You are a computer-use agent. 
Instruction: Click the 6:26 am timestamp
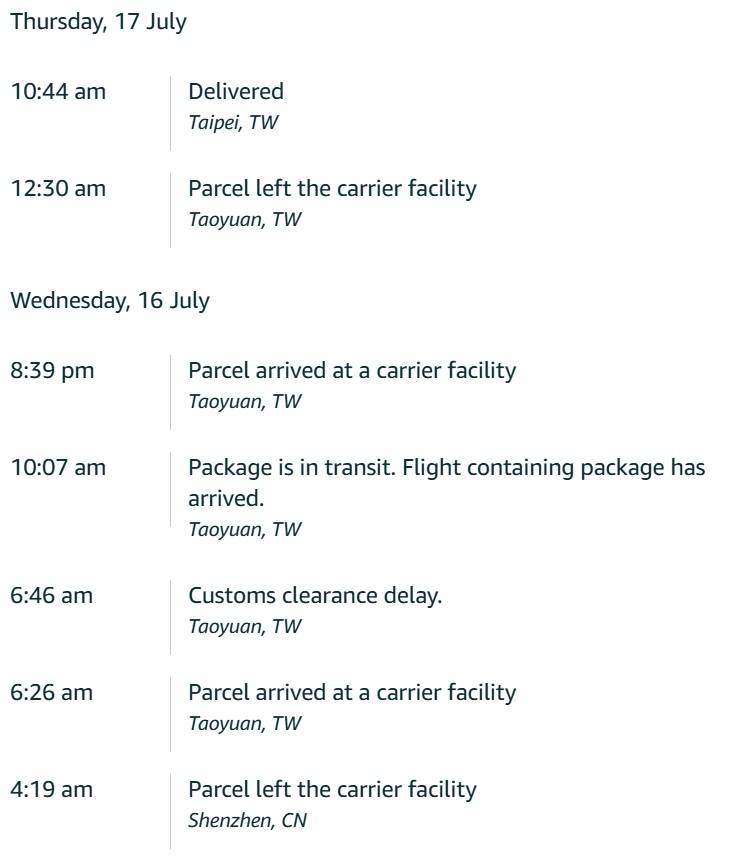coord(51,693)
